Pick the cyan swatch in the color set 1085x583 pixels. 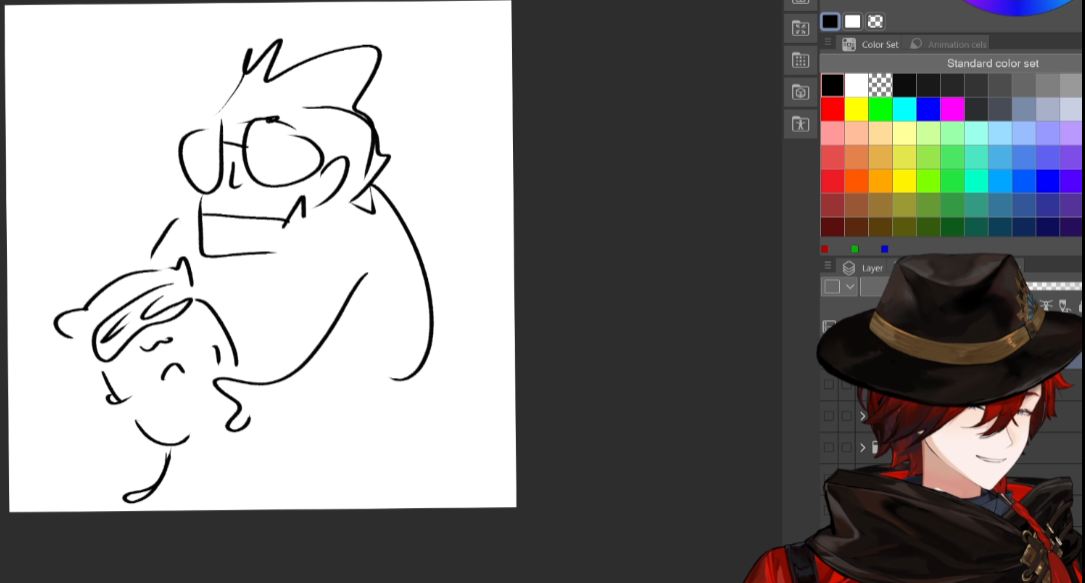pos(904,109)
